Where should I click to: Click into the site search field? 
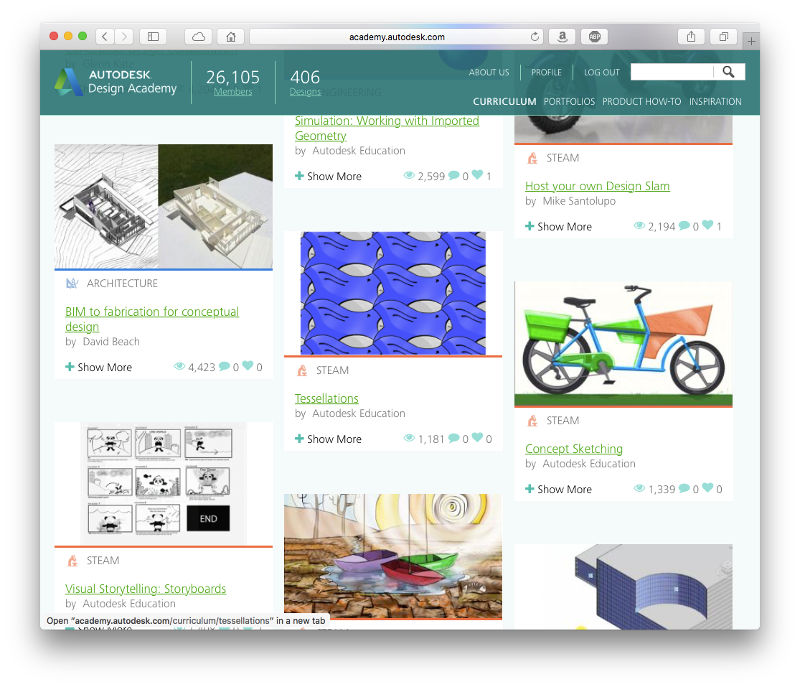coord(671,72)
